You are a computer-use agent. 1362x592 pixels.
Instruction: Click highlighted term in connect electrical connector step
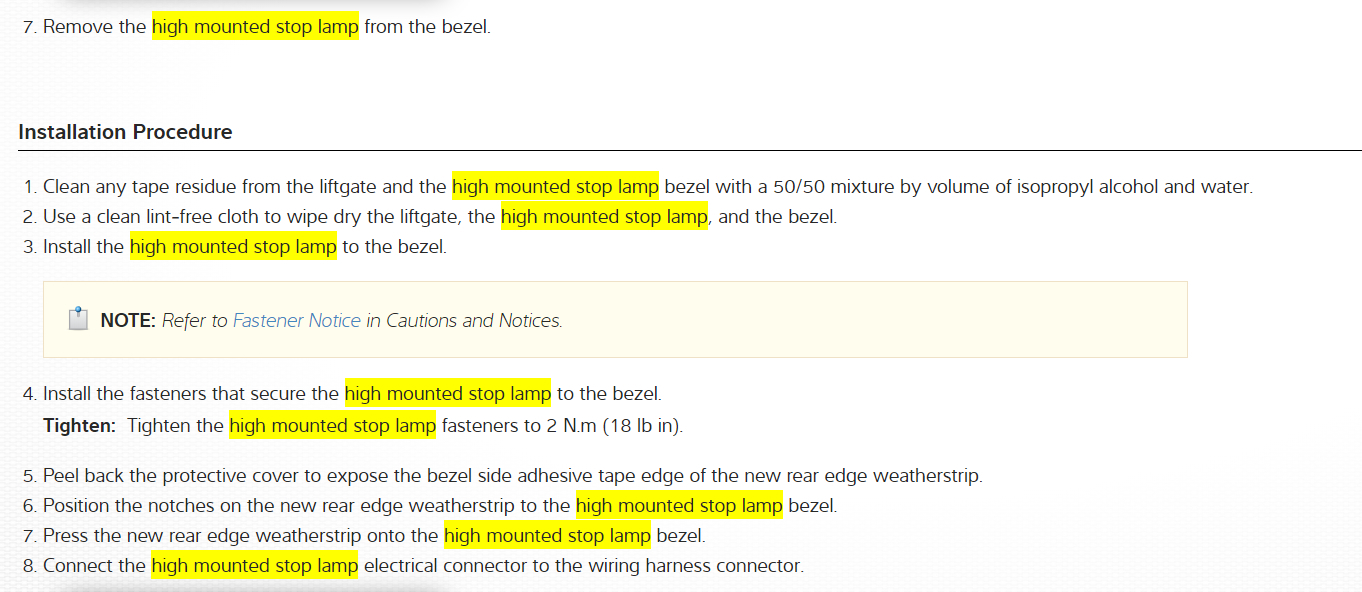tap(255, 566)
